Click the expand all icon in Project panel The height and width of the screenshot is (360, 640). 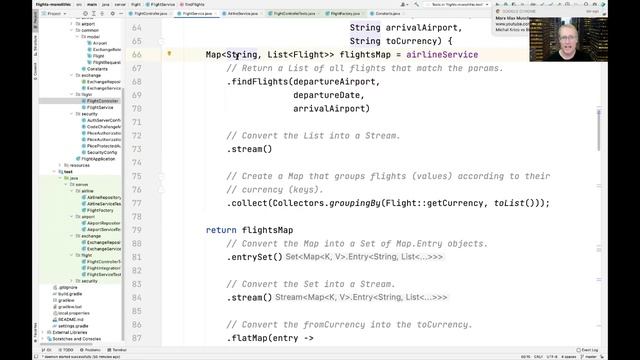coord(93,13)
